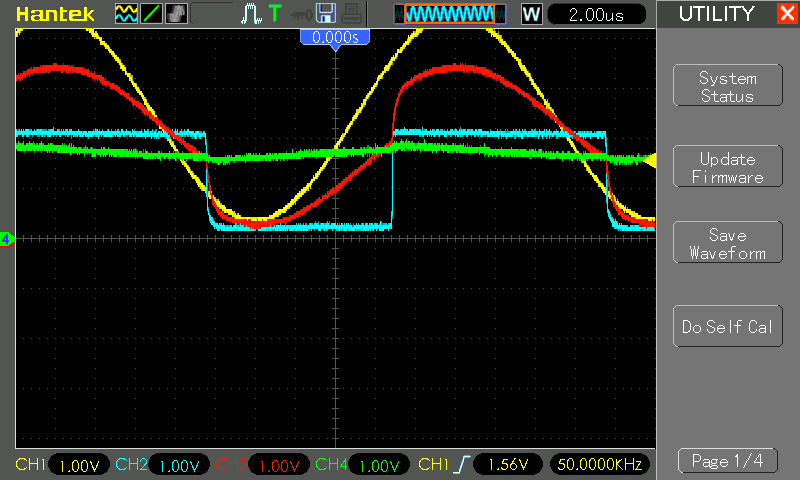This screenshot has width=800, height=480.
Task: Click the channel 4 ground marker
Action: pos(7,239)
